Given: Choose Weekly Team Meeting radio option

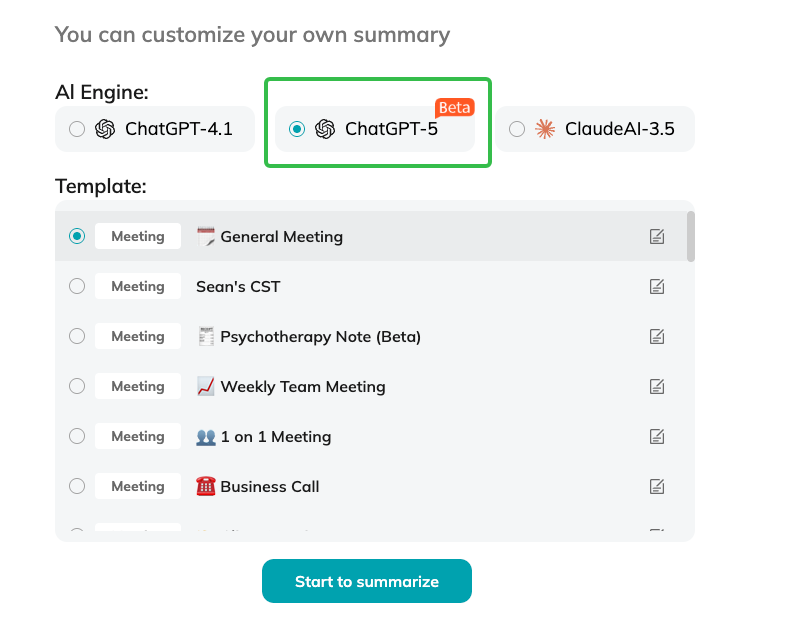Looking at the screenshot, I should click(77, 387).
